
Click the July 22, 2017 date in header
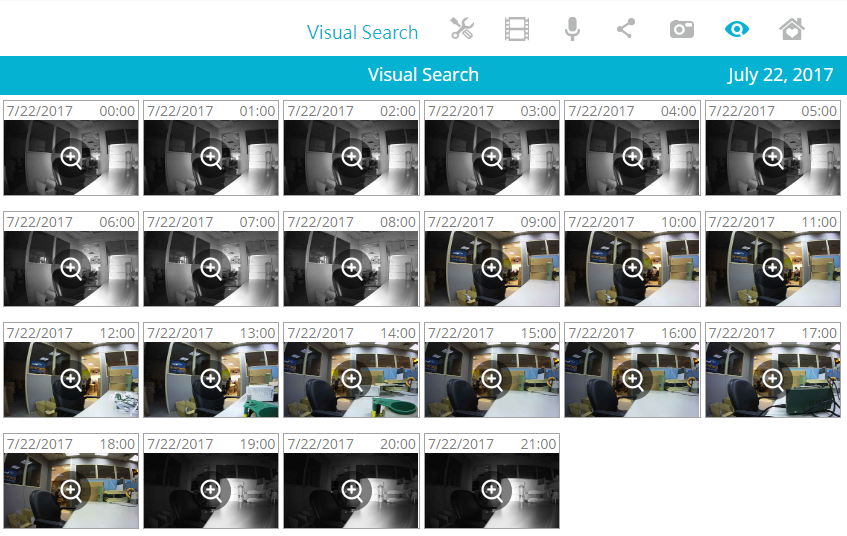[781, 75]
